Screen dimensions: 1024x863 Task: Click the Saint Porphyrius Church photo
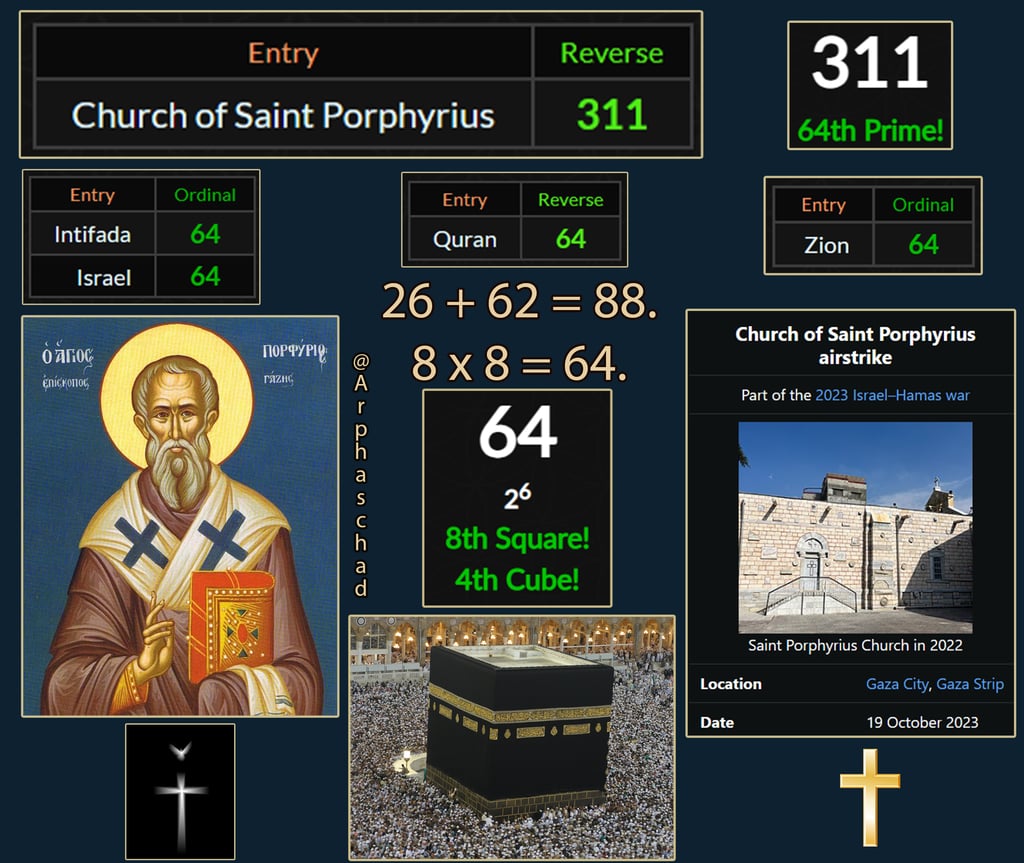pyautogui.click(x=855, y=527)
